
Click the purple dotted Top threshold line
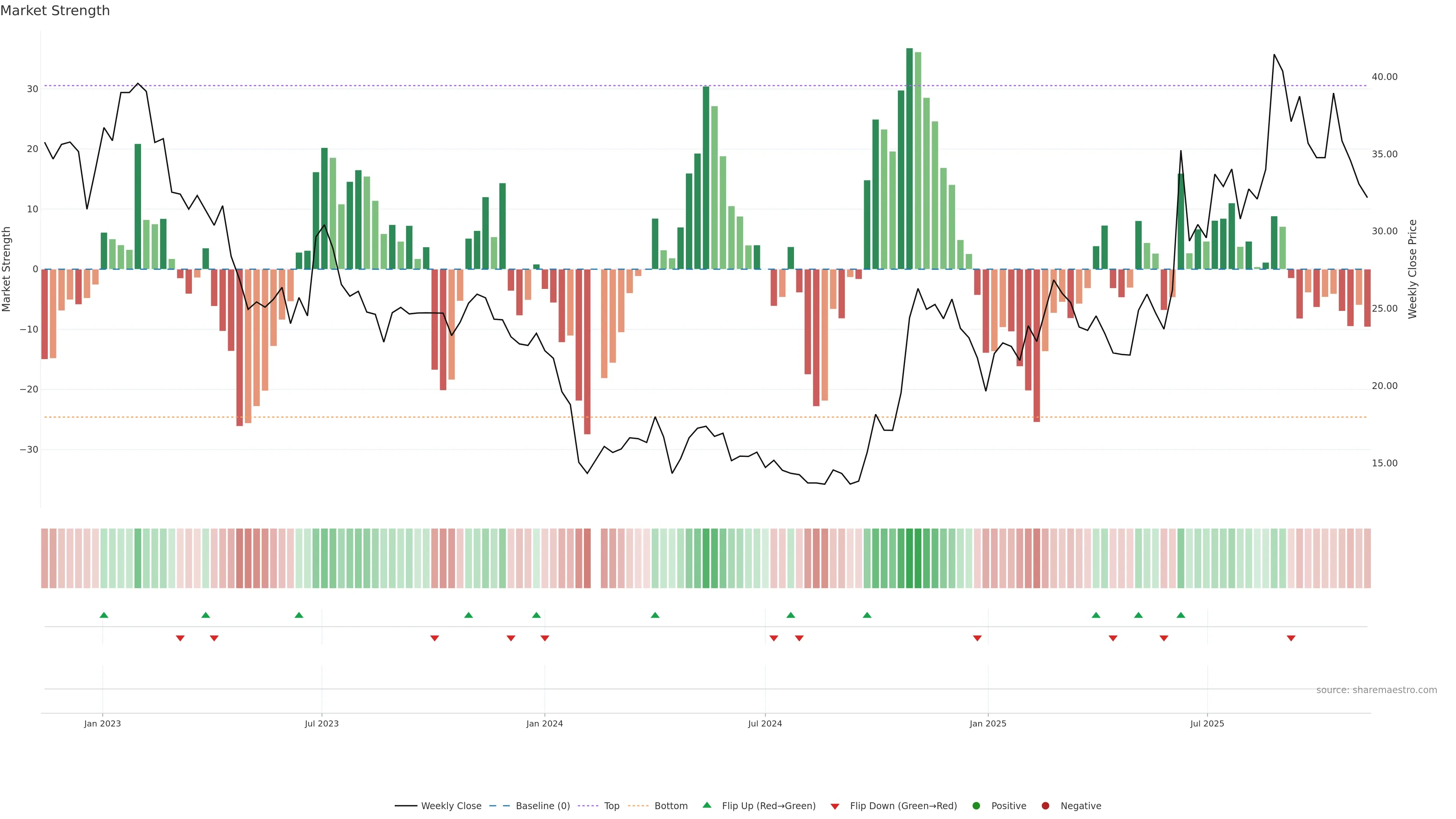[565, 86]
